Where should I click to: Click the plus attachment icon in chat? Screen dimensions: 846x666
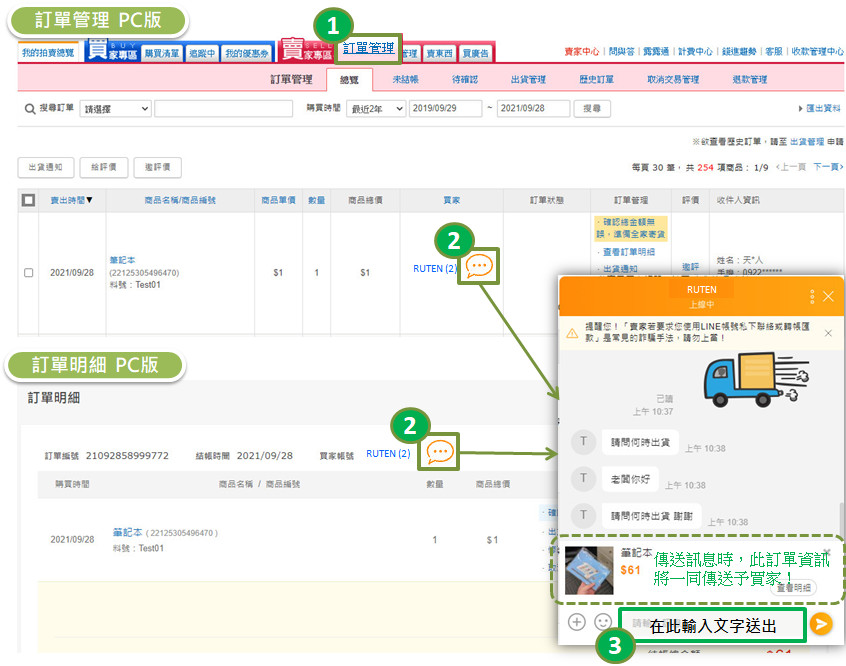(577, 622)
